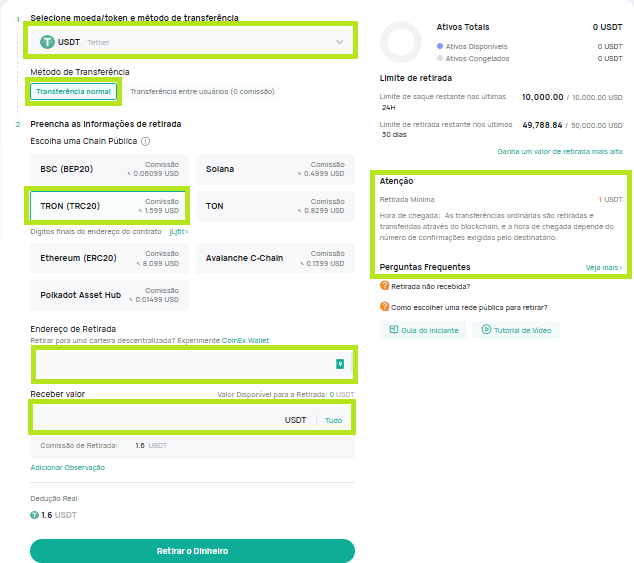Image resolution: width=634 pixels, height=563 pixels.
Task: Click the info icon next to Chain Pública
Action: coord(146,141)
